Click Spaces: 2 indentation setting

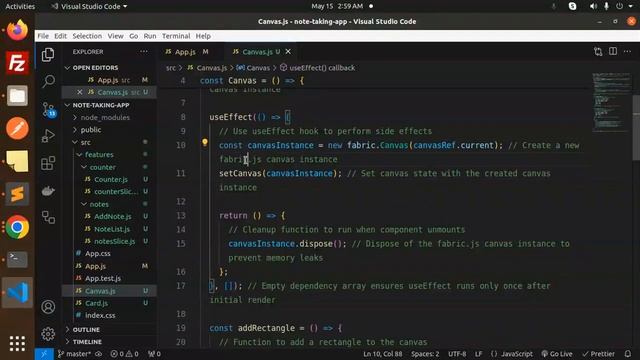425,354
